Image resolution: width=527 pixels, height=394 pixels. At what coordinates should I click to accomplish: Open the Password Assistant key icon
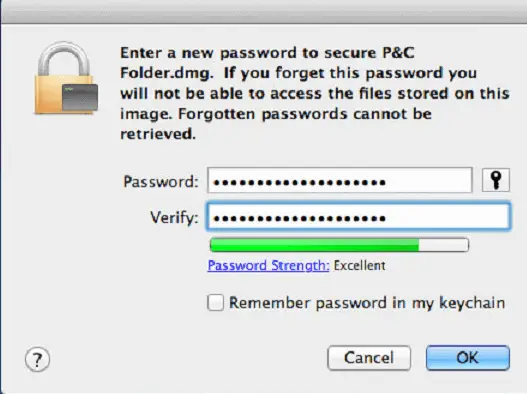coord(496,180)
